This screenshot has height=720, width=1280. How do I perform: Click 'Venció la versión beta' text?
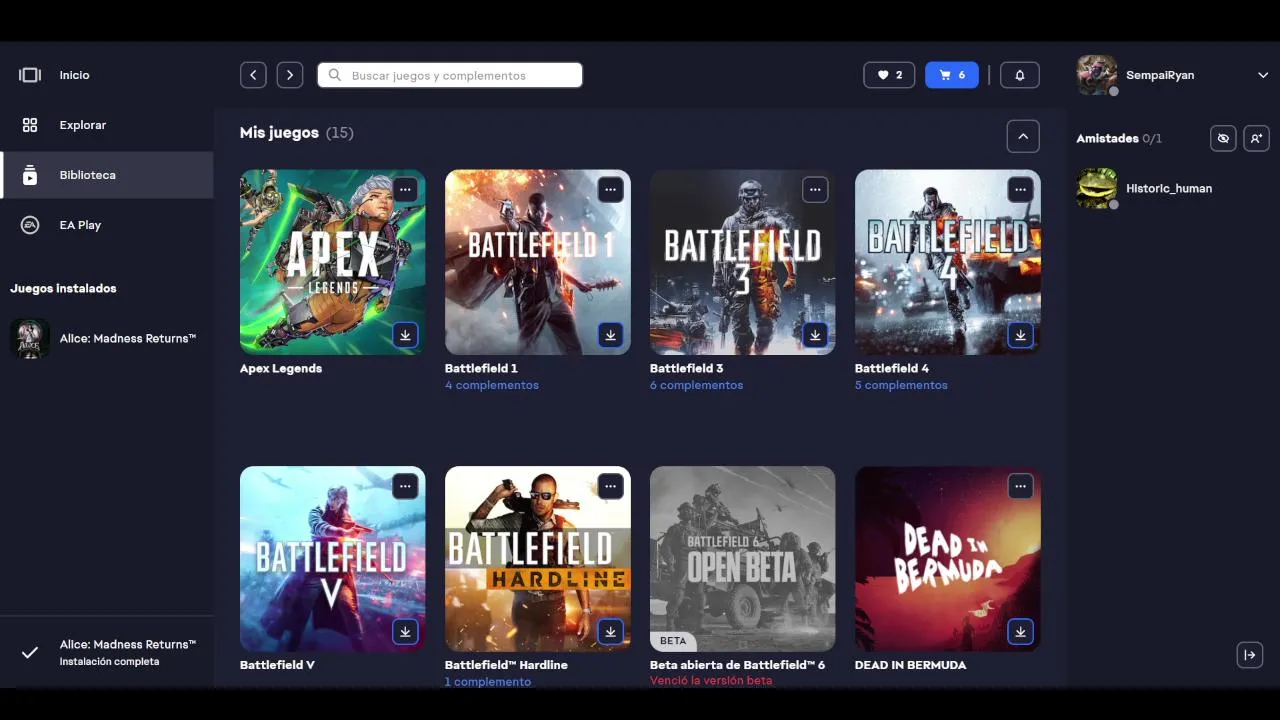(711, 681)
